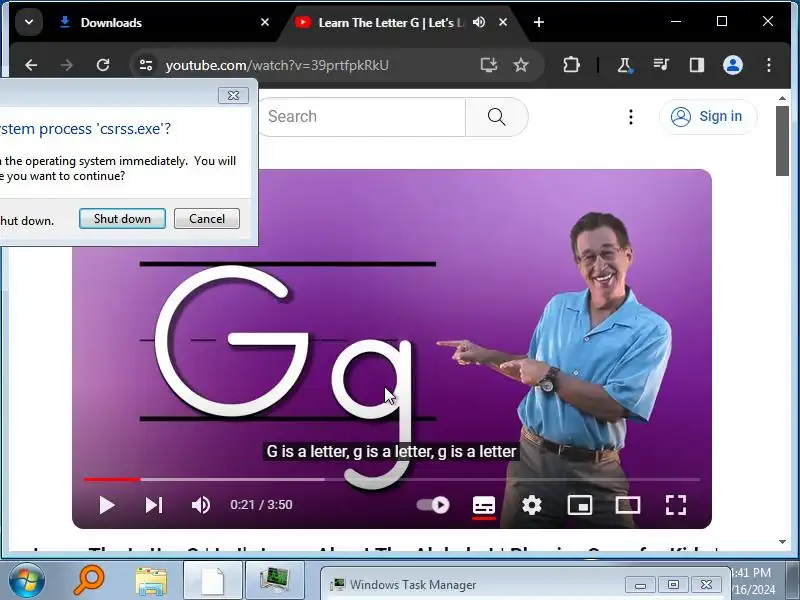
Task: Toggle the autoplay switch
Action: pos(433,505)
